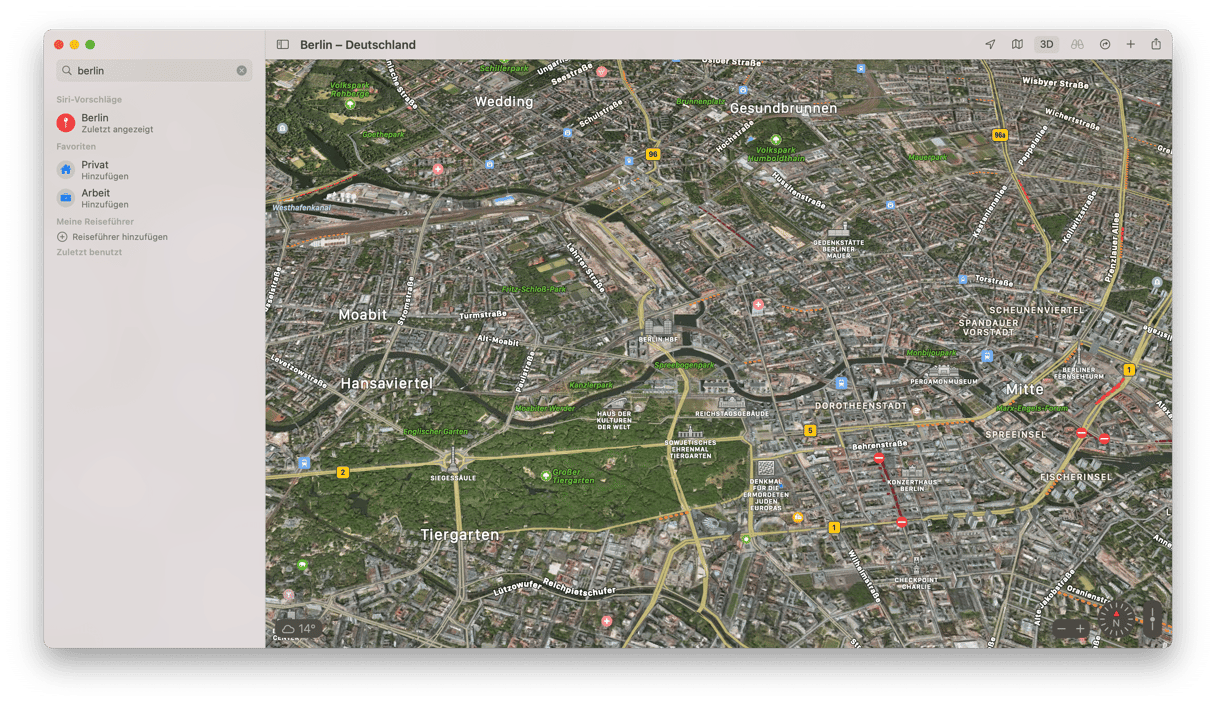
Task: Click the route 5 shield
Action: click(x=810, y=431)
